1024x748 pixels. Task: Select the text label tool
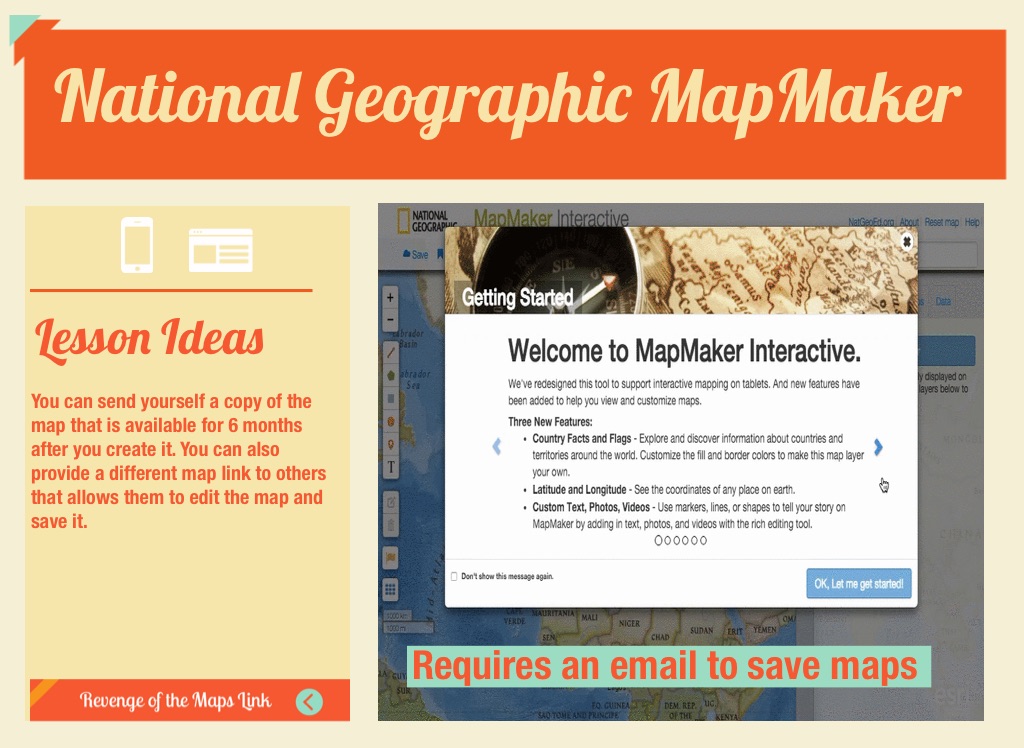tap(390, 467)
